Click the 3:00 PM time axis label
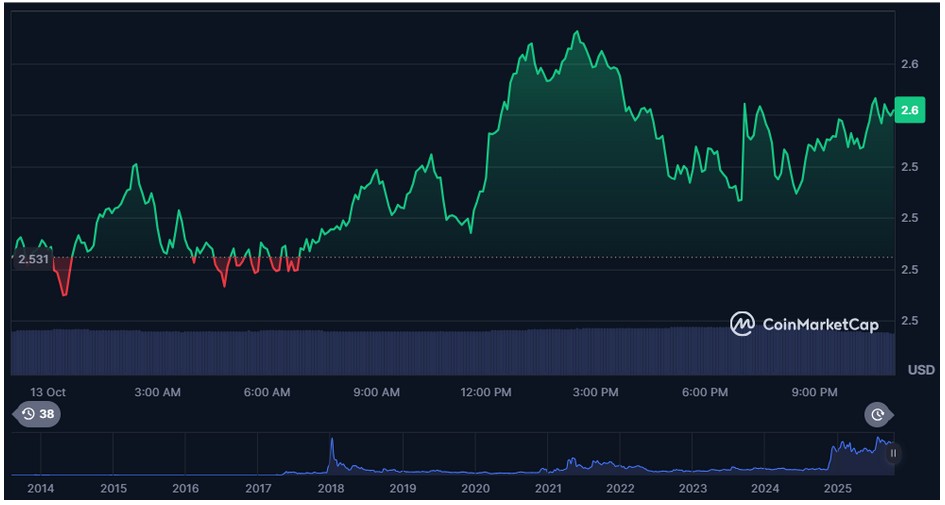The width and height of the screenshot is (945, 505). point(596,392)
